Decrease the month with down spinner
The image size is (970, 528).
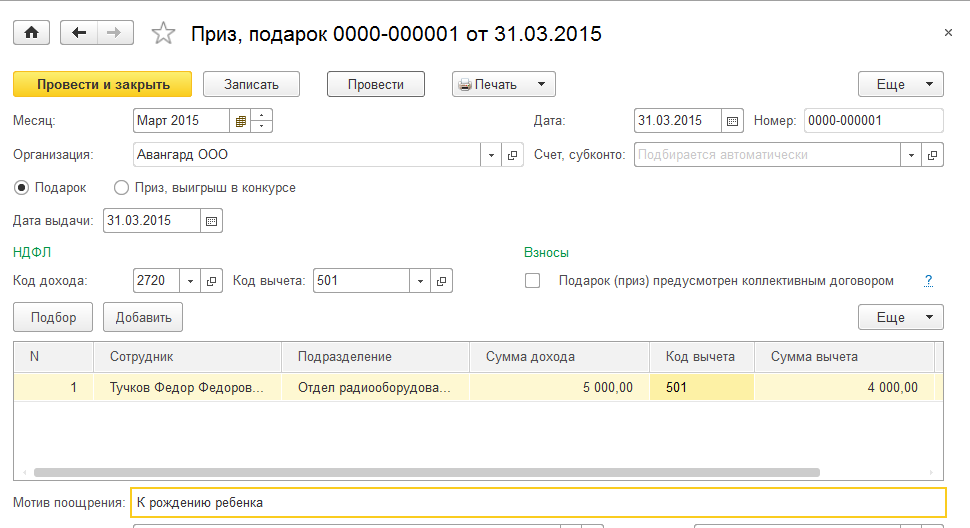262,127
